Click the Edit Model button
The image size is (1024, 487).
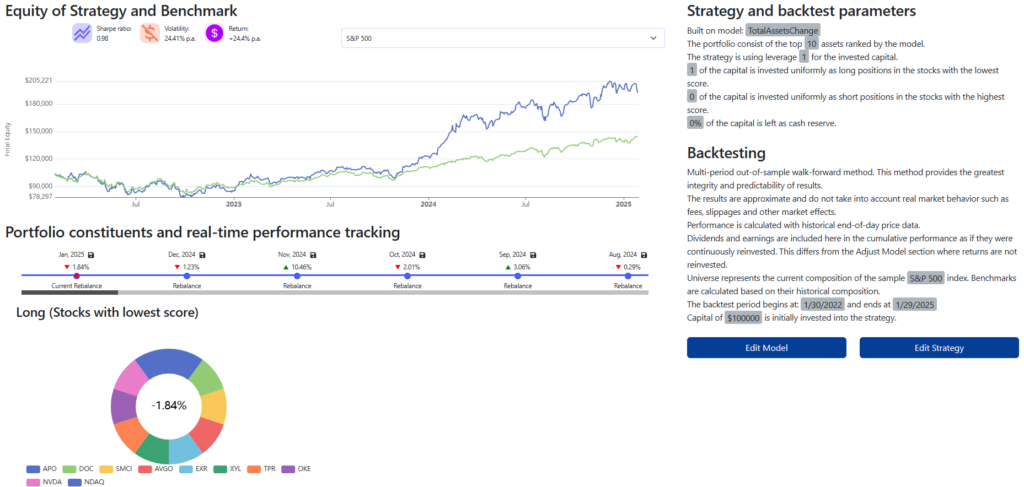pyautogui.click(x=766, y=347)
